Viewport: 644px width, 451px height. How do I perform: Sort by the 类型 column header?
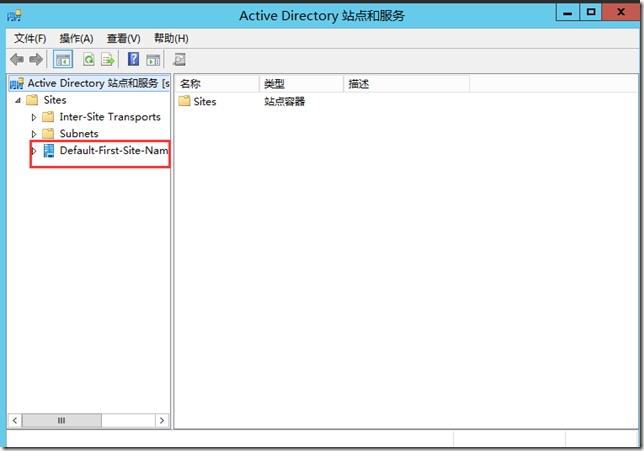(301, 84)
